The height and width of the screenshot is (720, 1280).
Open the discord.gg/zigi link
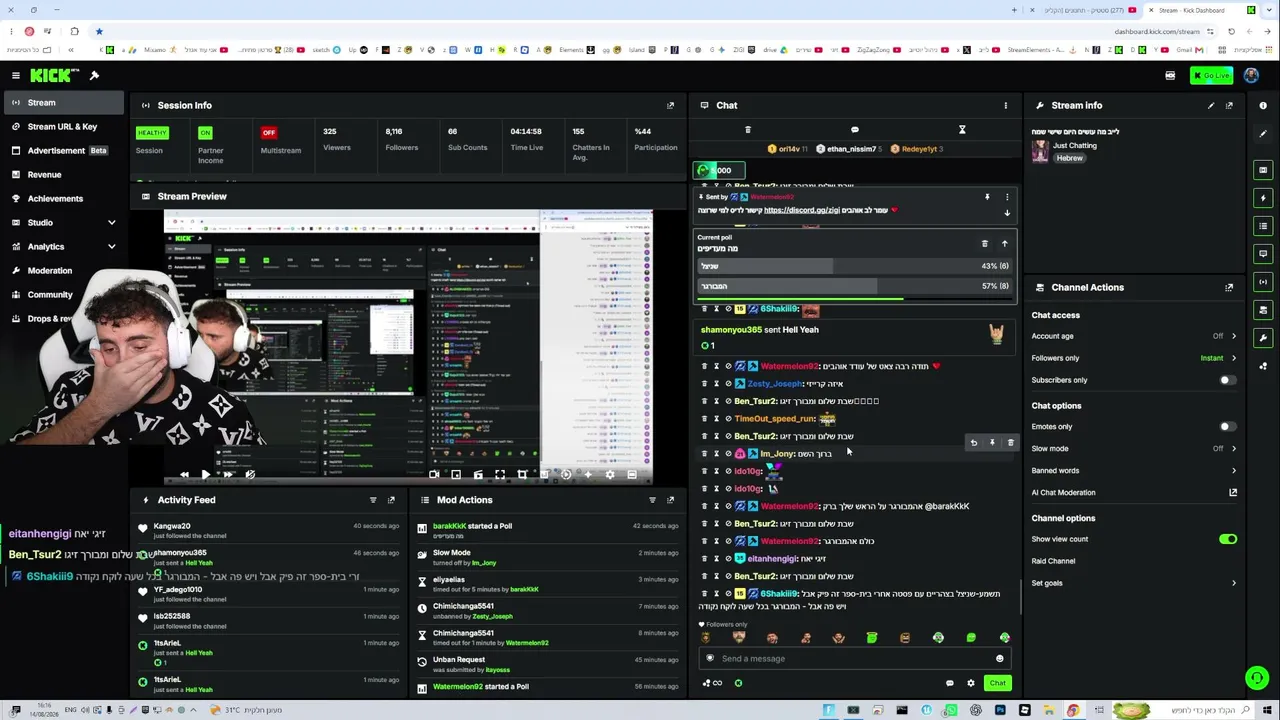(802, 210)
